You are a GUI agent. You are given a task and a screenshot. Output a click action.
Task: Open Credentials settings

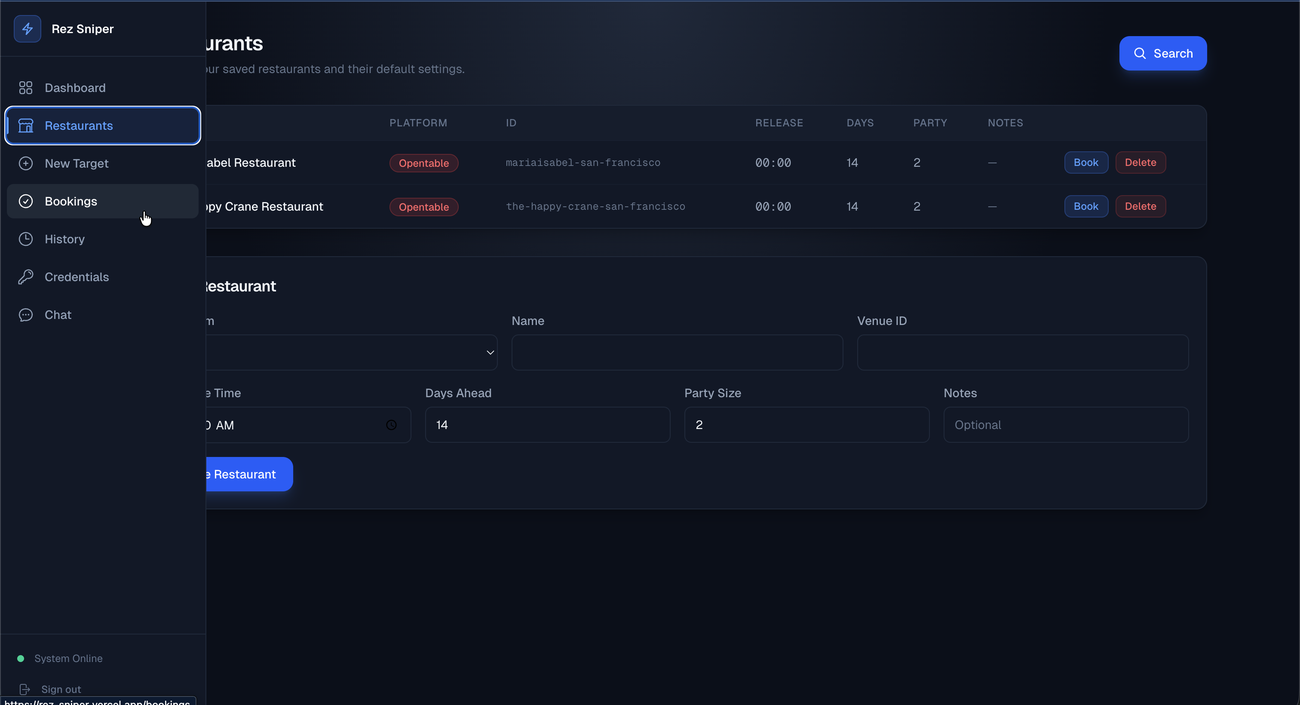[x=103, y=277]
